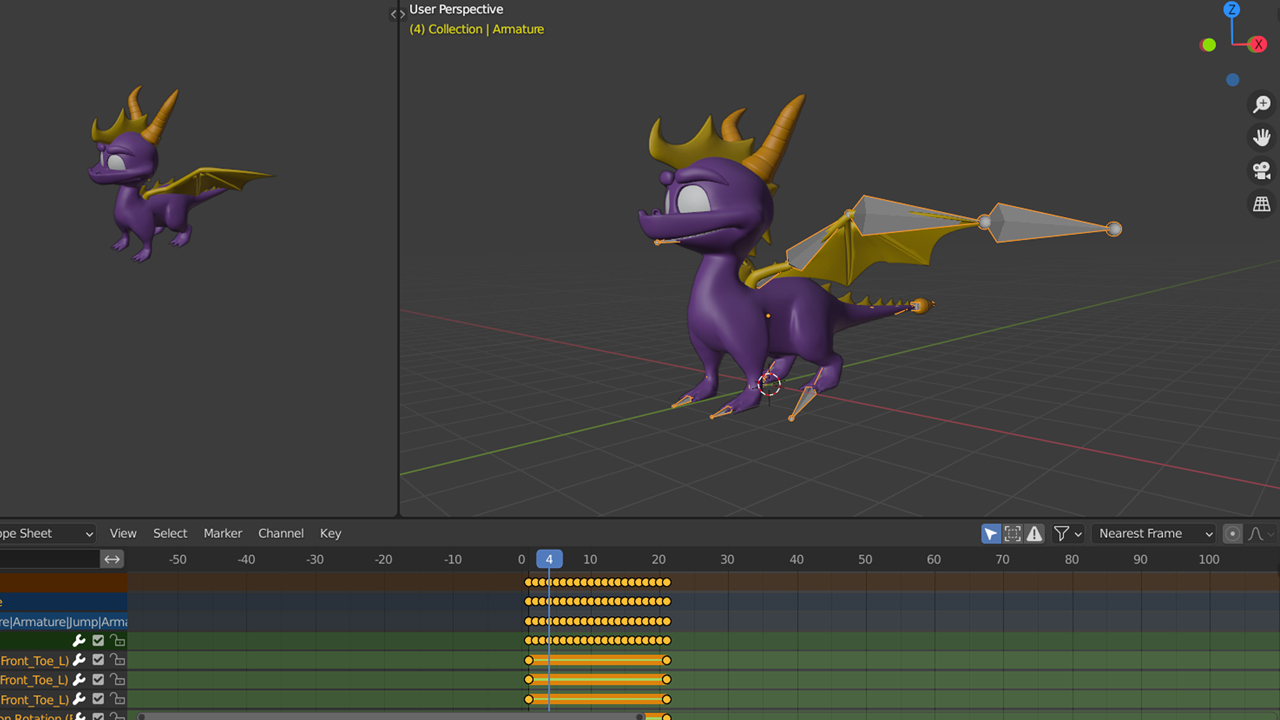Click the tail tip bone on the dragon
1280x720 pixels.
[x=920, y=305]
